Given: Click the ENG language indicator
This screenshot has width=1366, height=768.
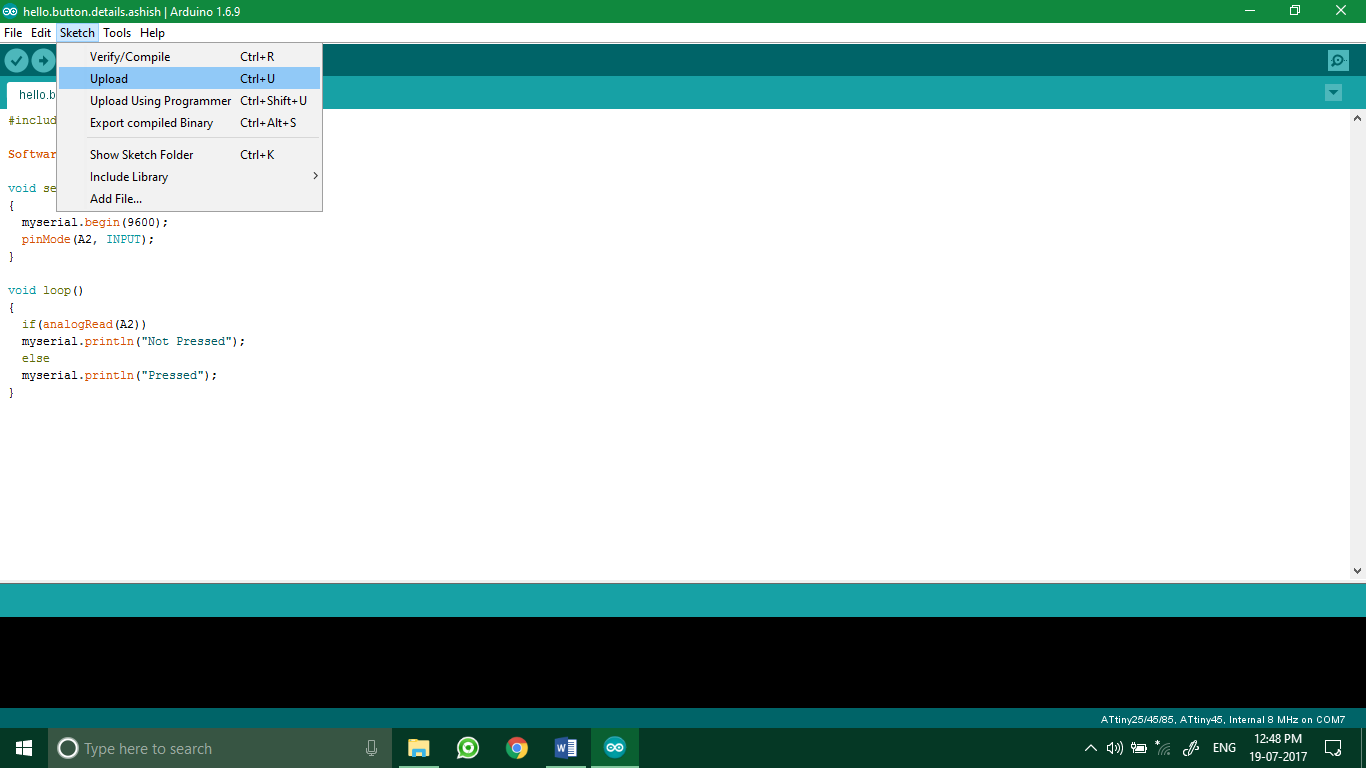Looking at the screenshot, I should 1224,748.
